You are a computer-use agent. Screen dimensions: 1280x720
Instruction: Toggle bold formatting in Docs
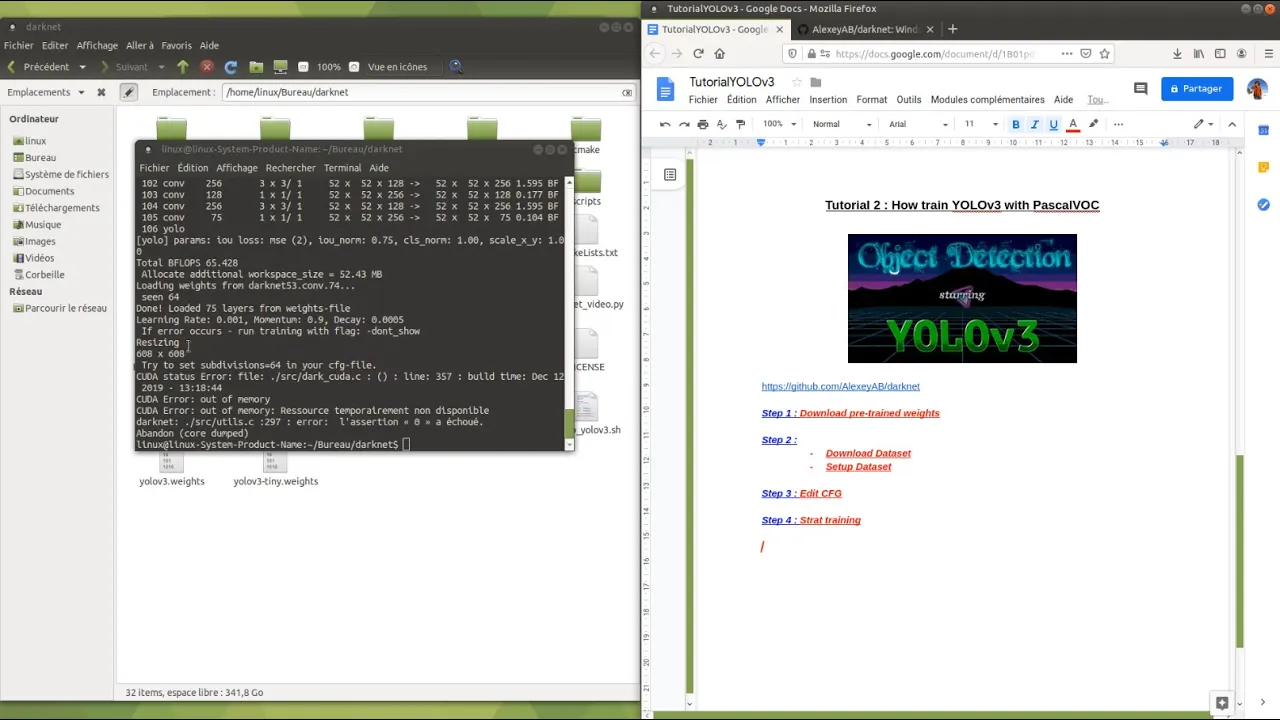[x=1016, y=124]
